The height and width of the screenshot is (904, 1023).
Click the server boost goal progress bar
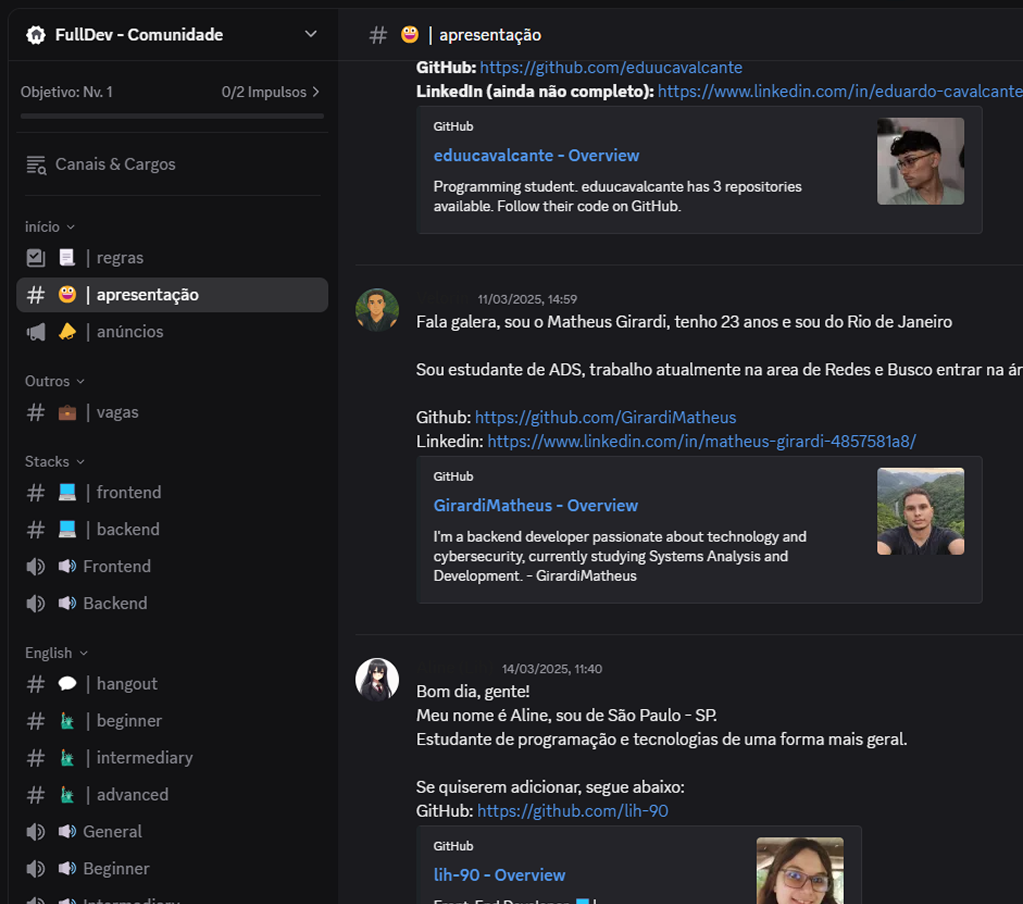[x=170, y=116]
